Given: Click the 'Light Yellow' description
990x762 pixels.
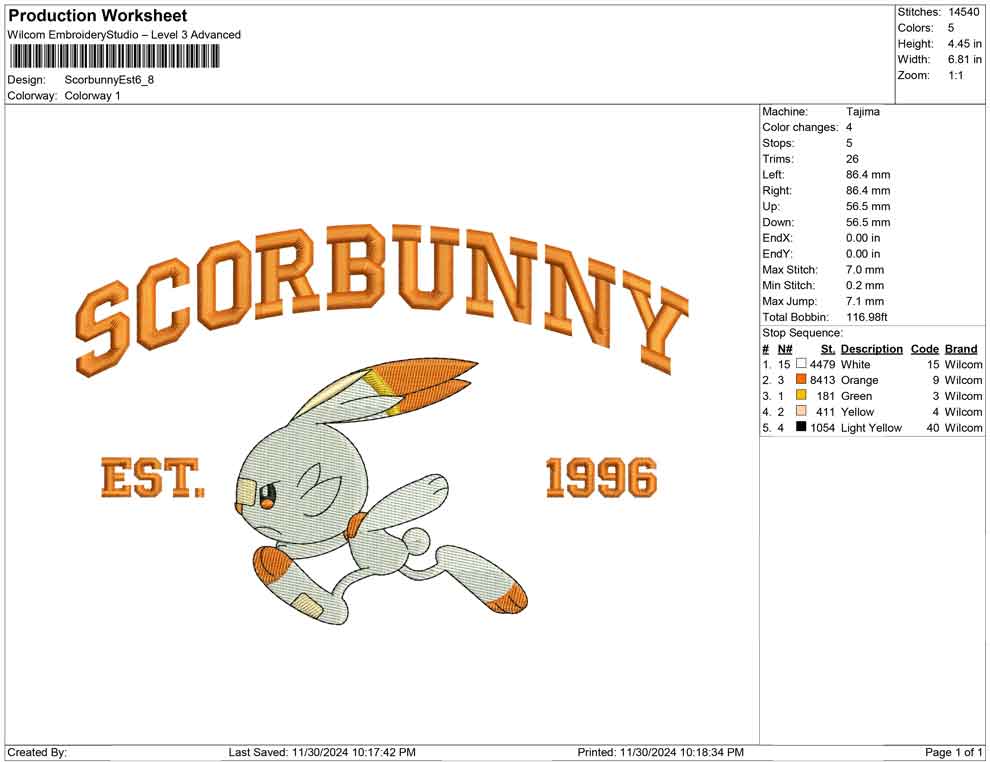Looking at the screenshot, I should (x=871, y=427).
